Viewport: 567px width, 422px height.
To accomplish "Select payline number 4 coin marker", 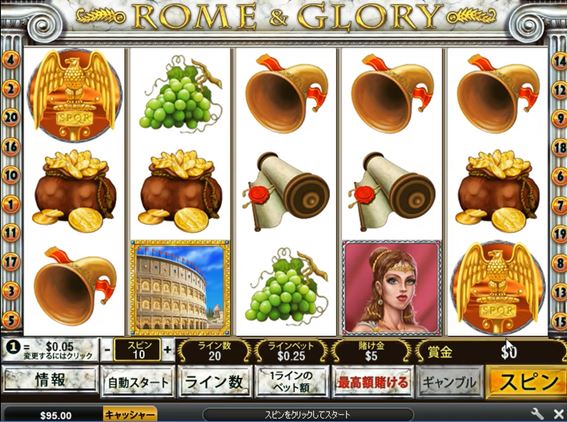I will point(11,60).
